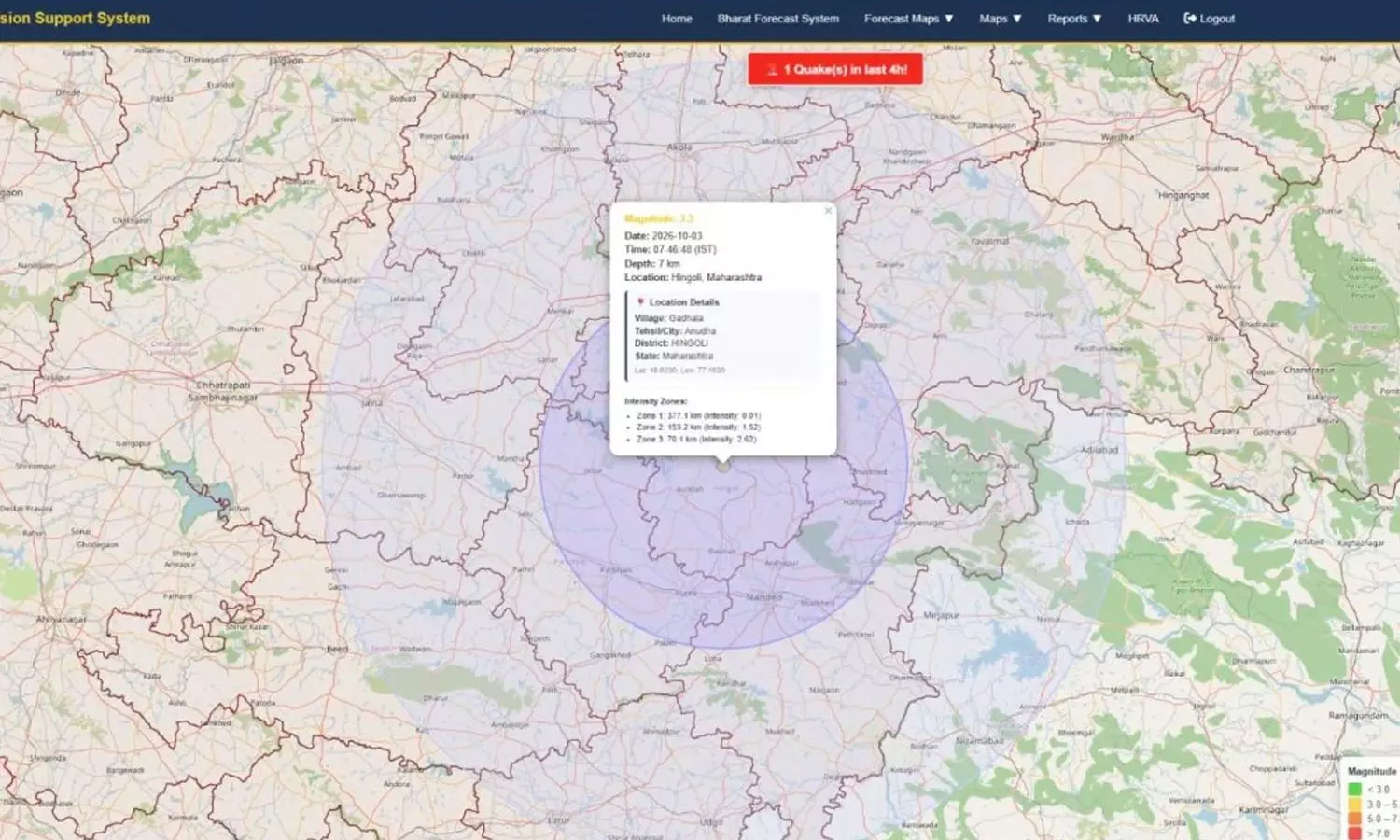Click the Decision Support System title
The width and height of the screenshot is (1400, 840).
point(75,18)
